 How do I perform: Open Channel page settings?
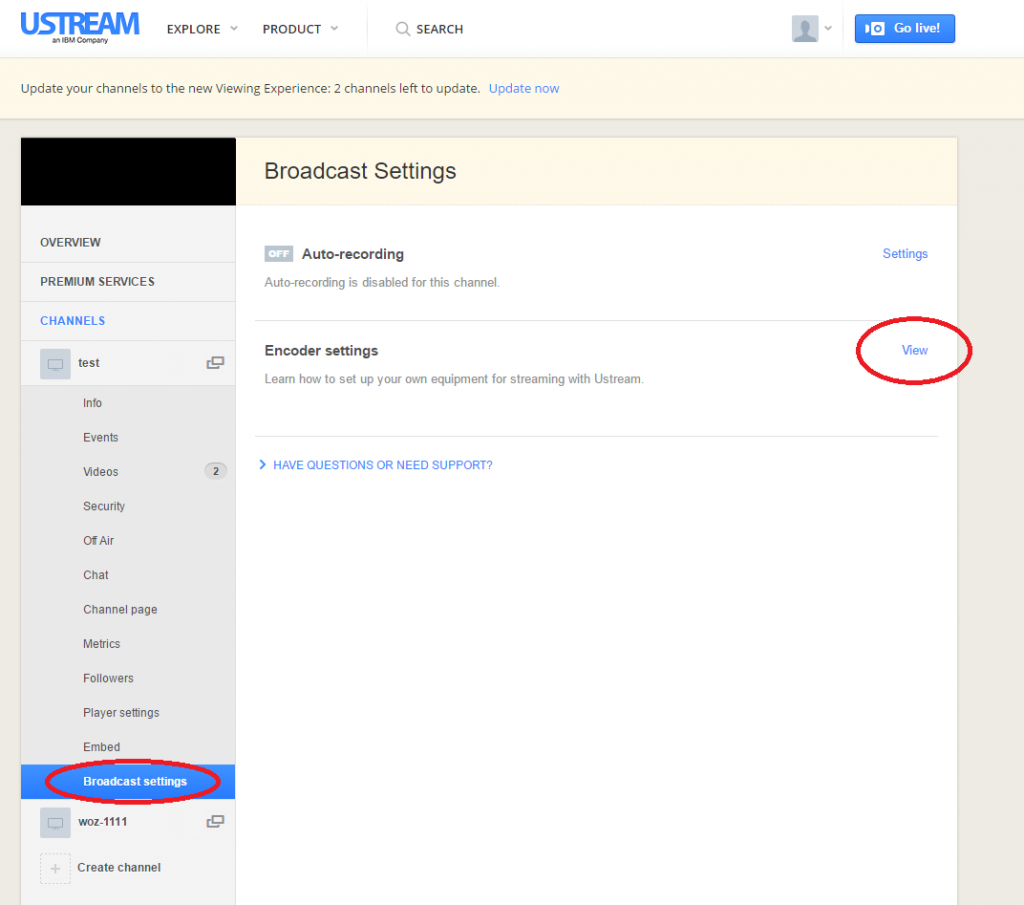point(120,609)
